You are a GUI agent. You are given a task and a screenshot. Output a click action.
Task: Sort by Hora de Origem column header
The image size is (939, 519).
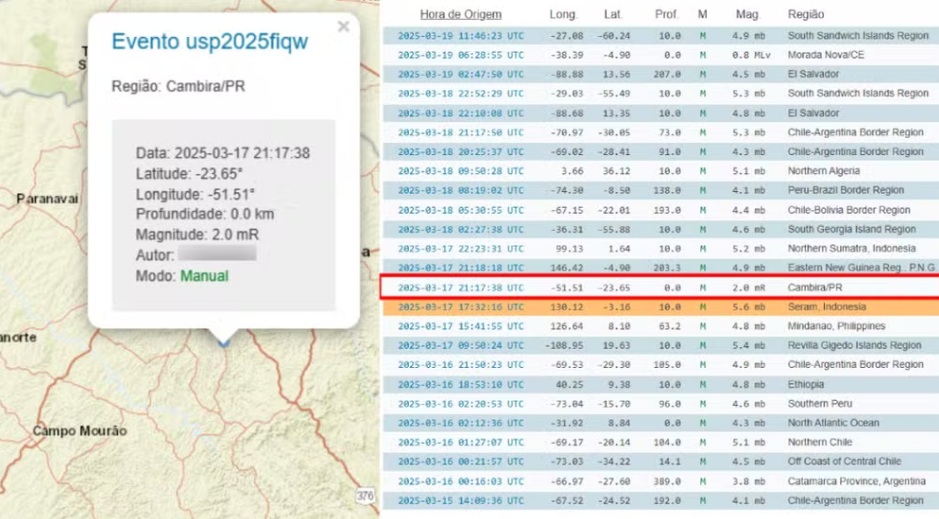coord(460,15)
